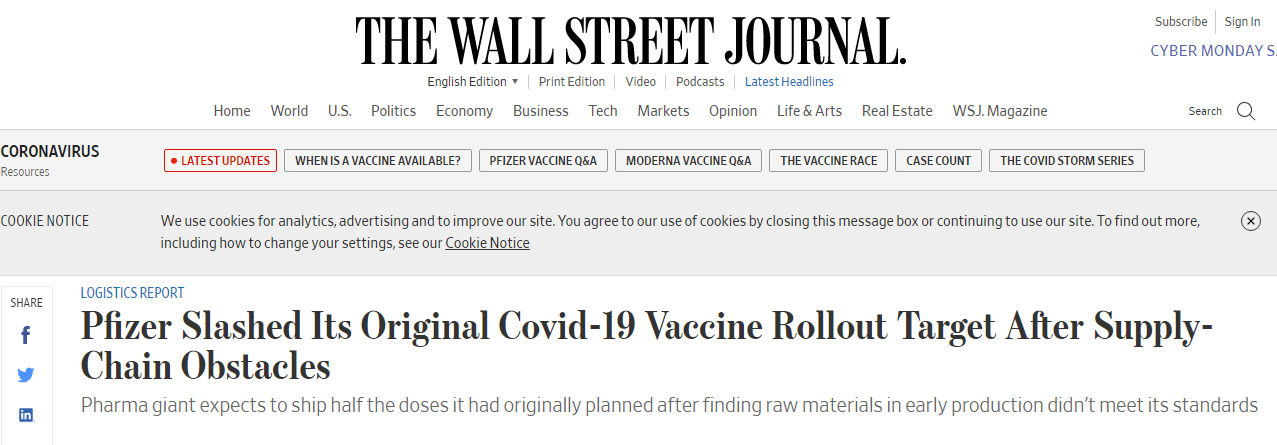
Task: Click the Logistics Report category label
Action: [x=133, y=293]
